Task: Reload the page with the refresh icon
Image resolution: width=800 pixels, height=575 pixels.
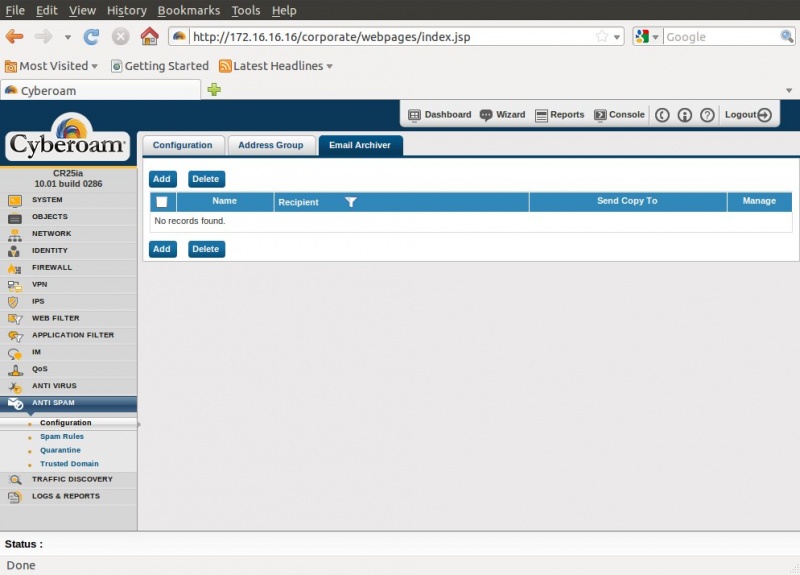Action: [91, 37]
